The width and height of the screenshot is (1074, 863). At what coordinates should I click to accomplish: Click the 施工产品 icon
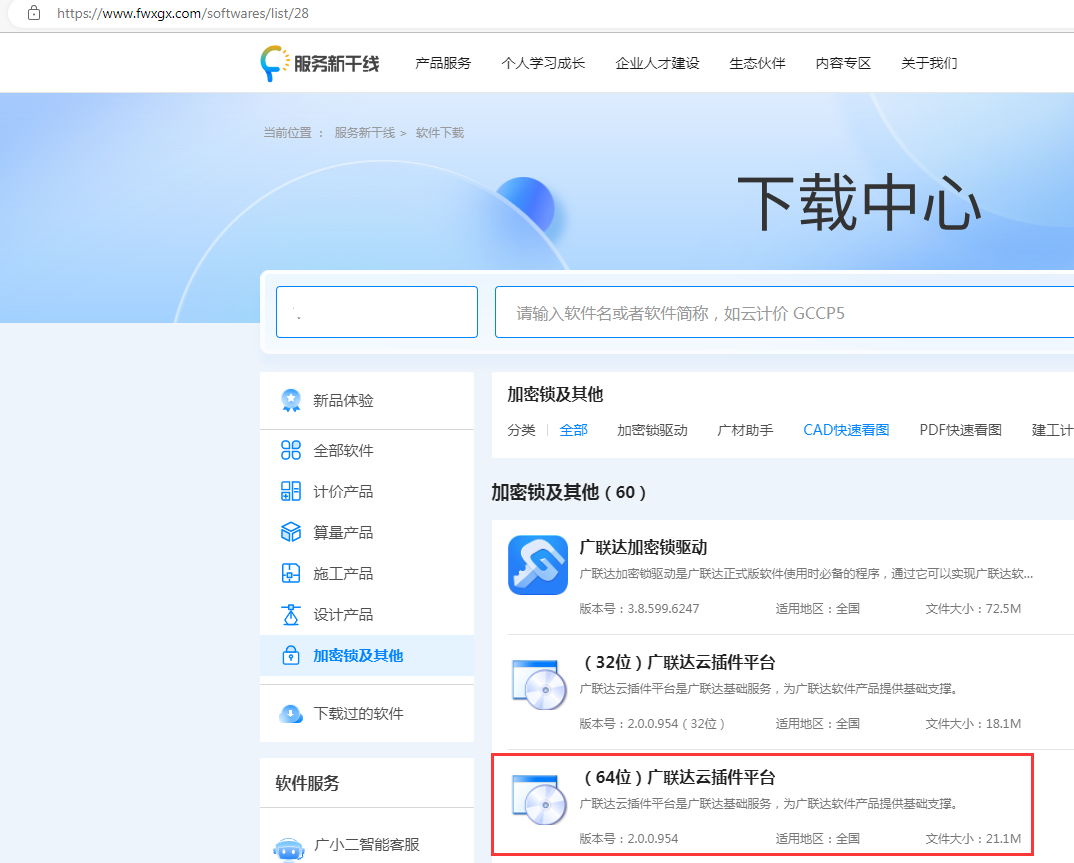point(291,574)
